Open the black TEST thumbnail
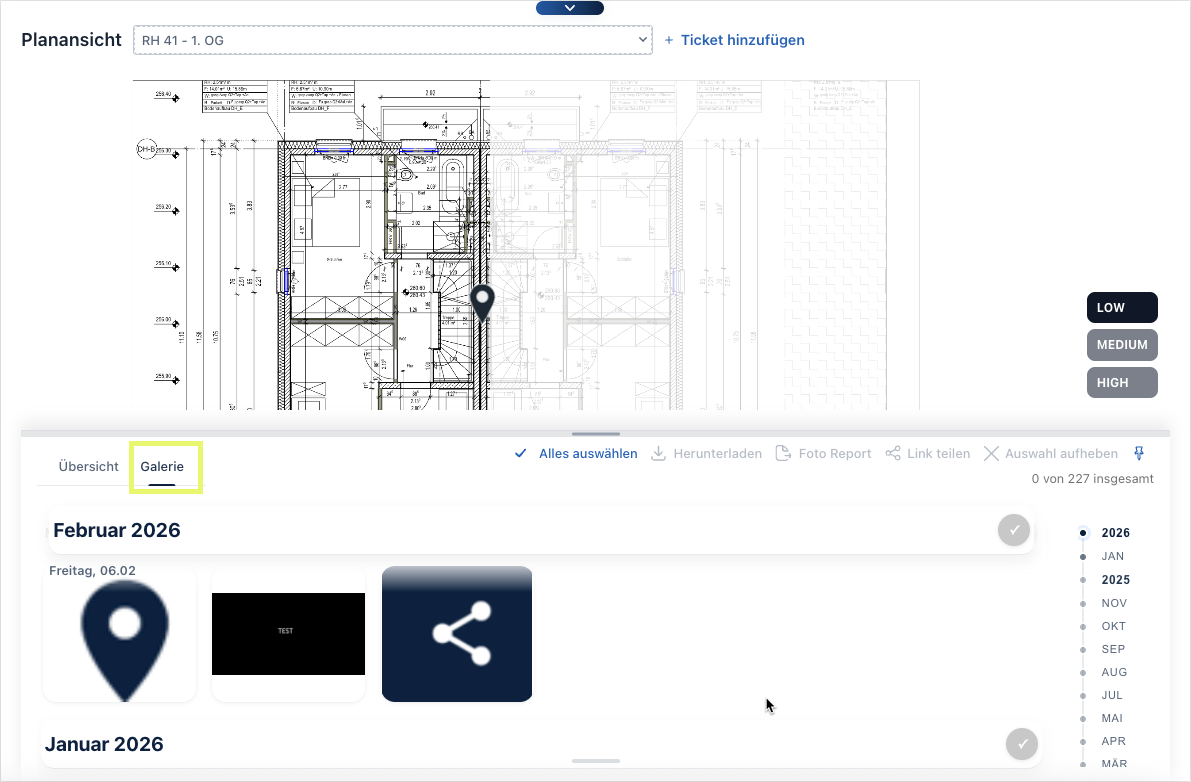This screenshot has height=782, width=1191. (x=288, y=634)
